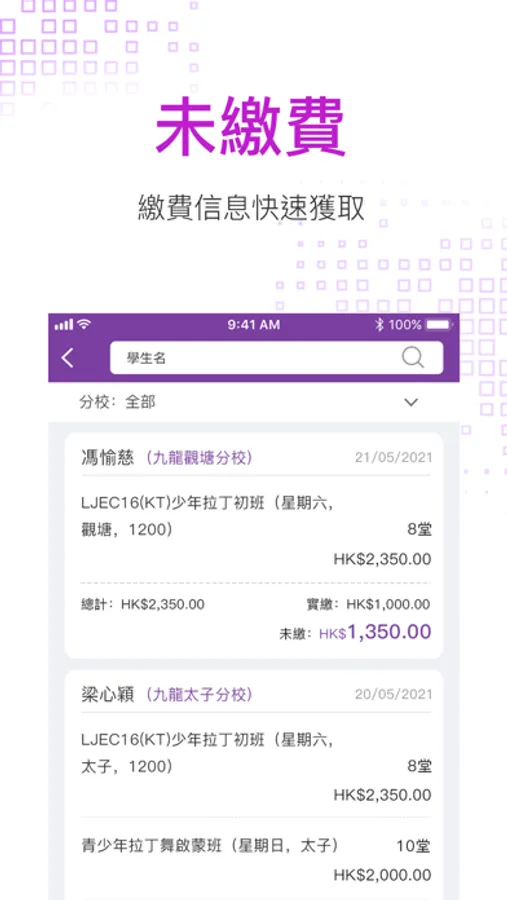Tap the signal strength bars icon
The image size is (507, 900).
click(64, 325)
